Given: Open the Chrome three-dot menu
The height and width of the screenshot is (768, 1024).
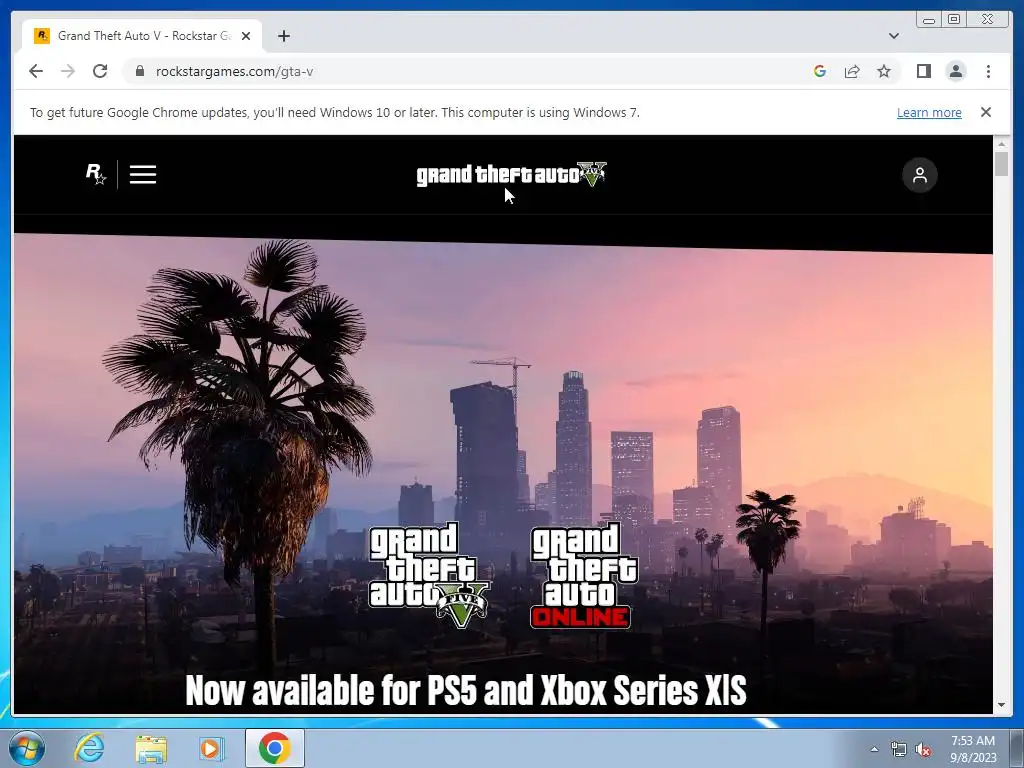Looking at the screenshot, I should point(988,71).
